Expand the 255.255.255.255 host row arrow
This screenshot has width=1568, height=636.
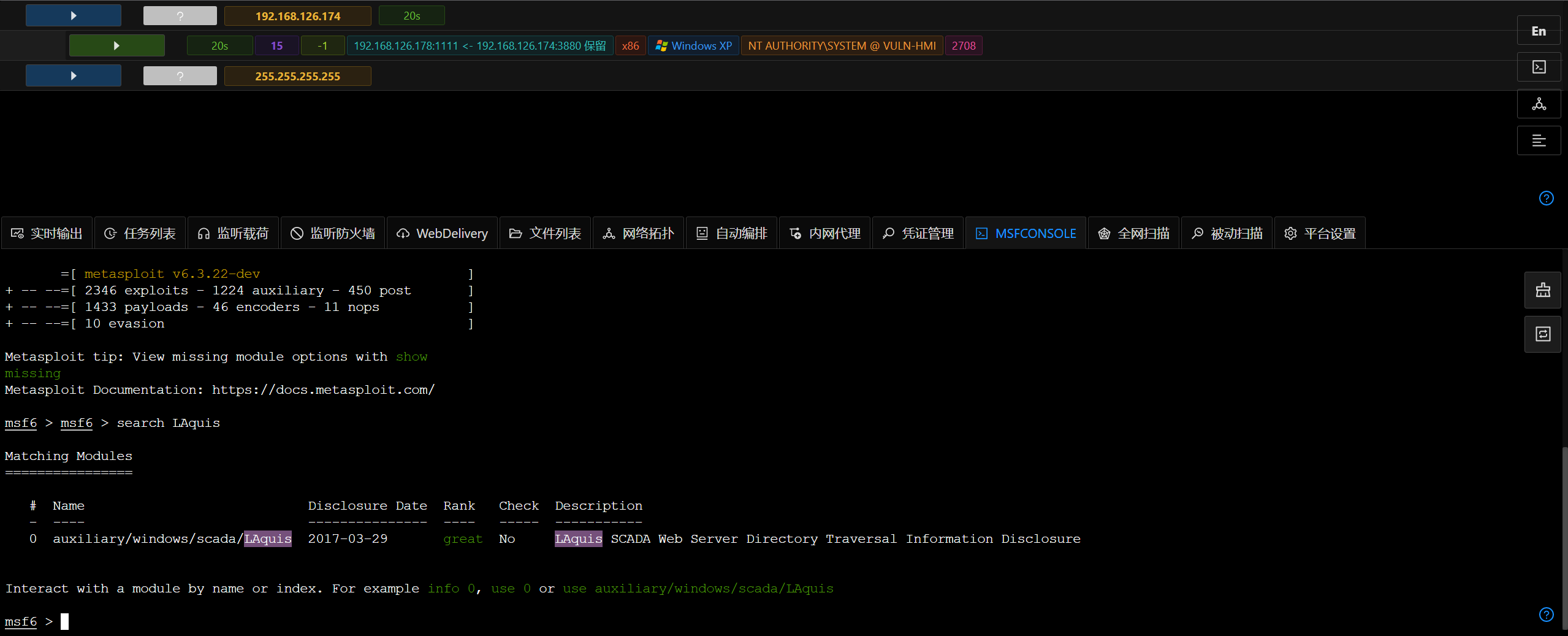pos(74,76)
